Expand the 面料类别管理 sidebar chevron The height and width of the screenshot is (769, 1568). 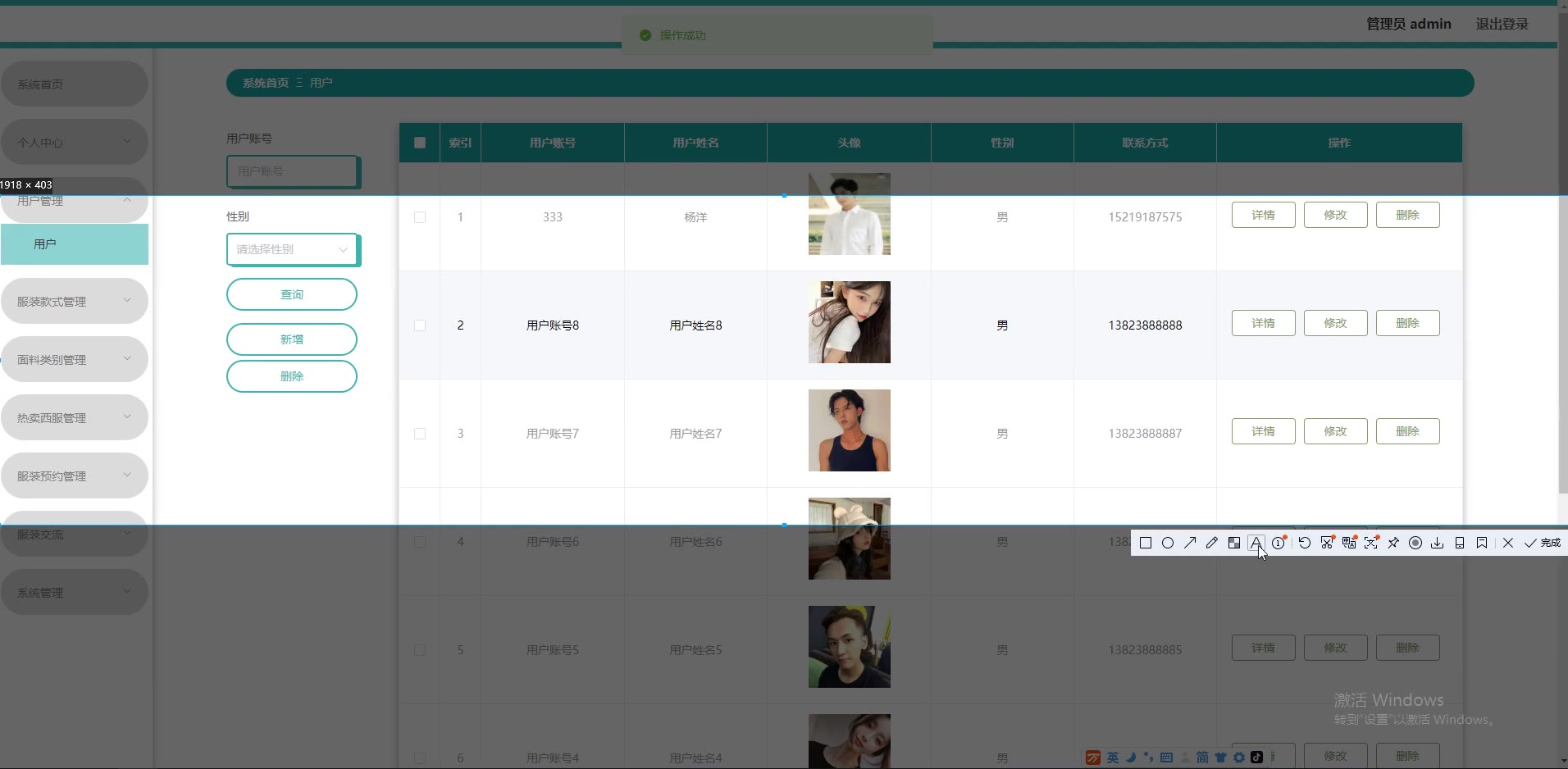(127, 358)
